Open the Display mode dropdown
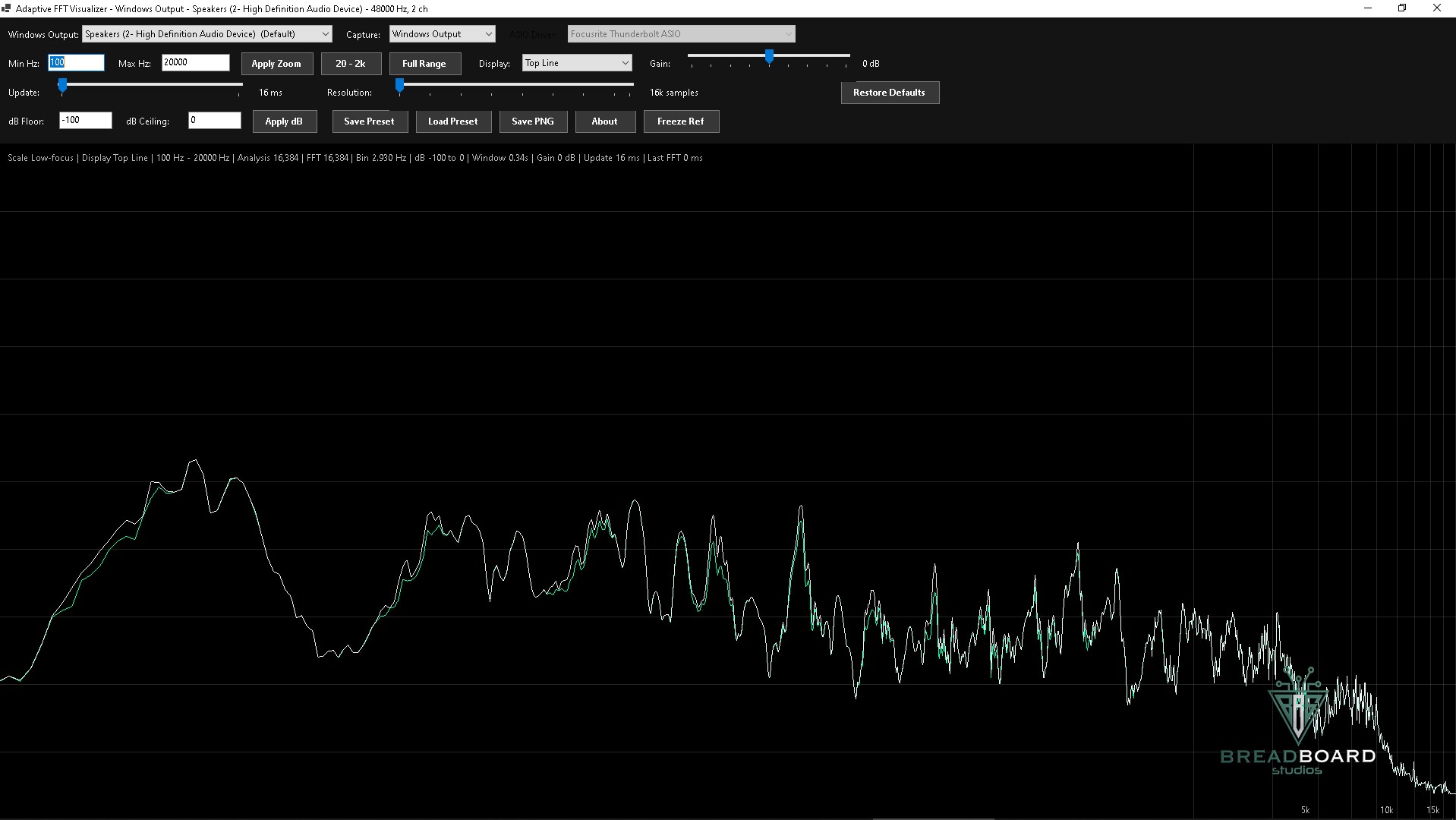Screen dimensions: 1456x820 pos(577,63)
